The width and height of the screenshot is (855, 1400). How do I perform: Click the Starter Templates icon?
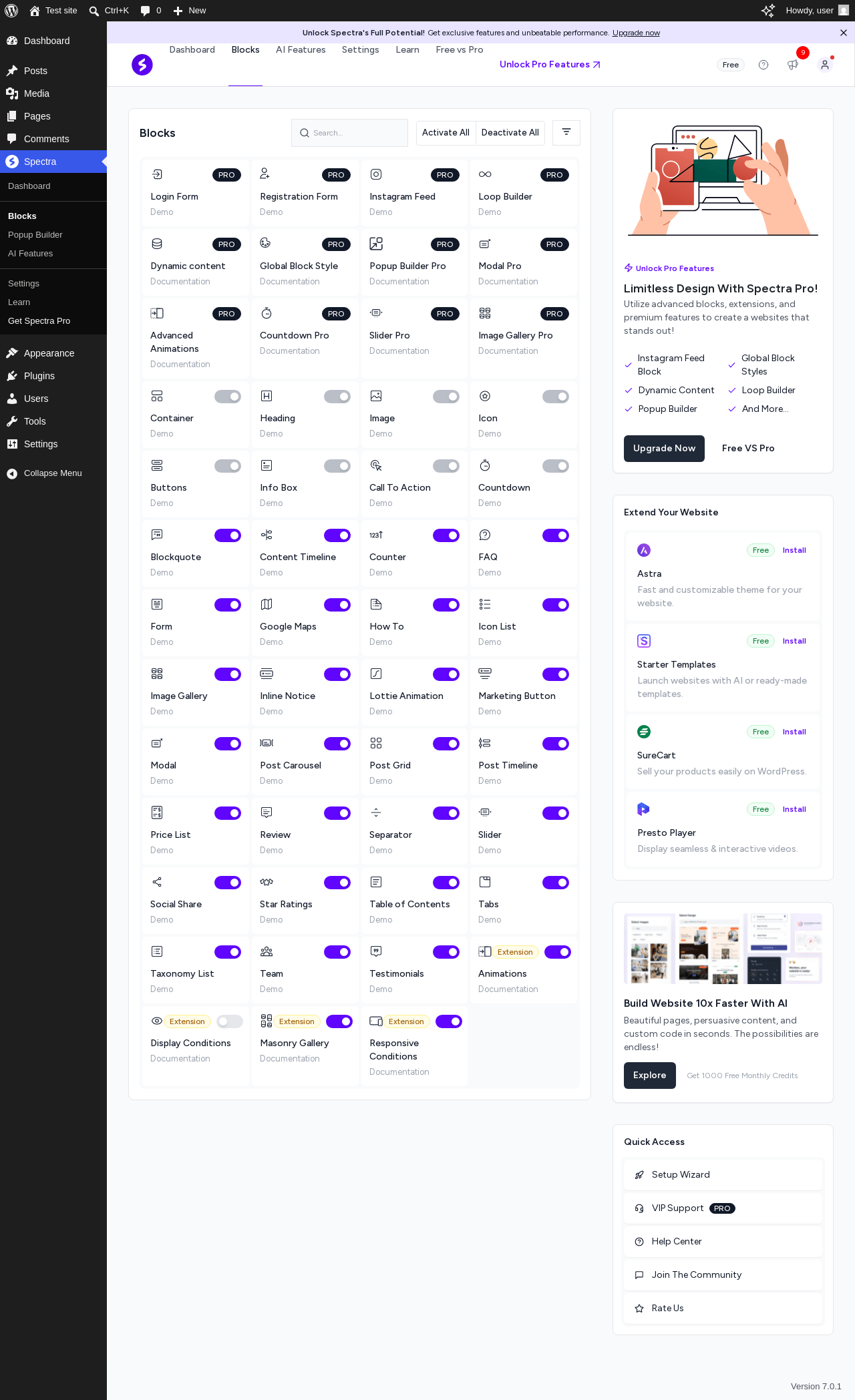[644, 641]
